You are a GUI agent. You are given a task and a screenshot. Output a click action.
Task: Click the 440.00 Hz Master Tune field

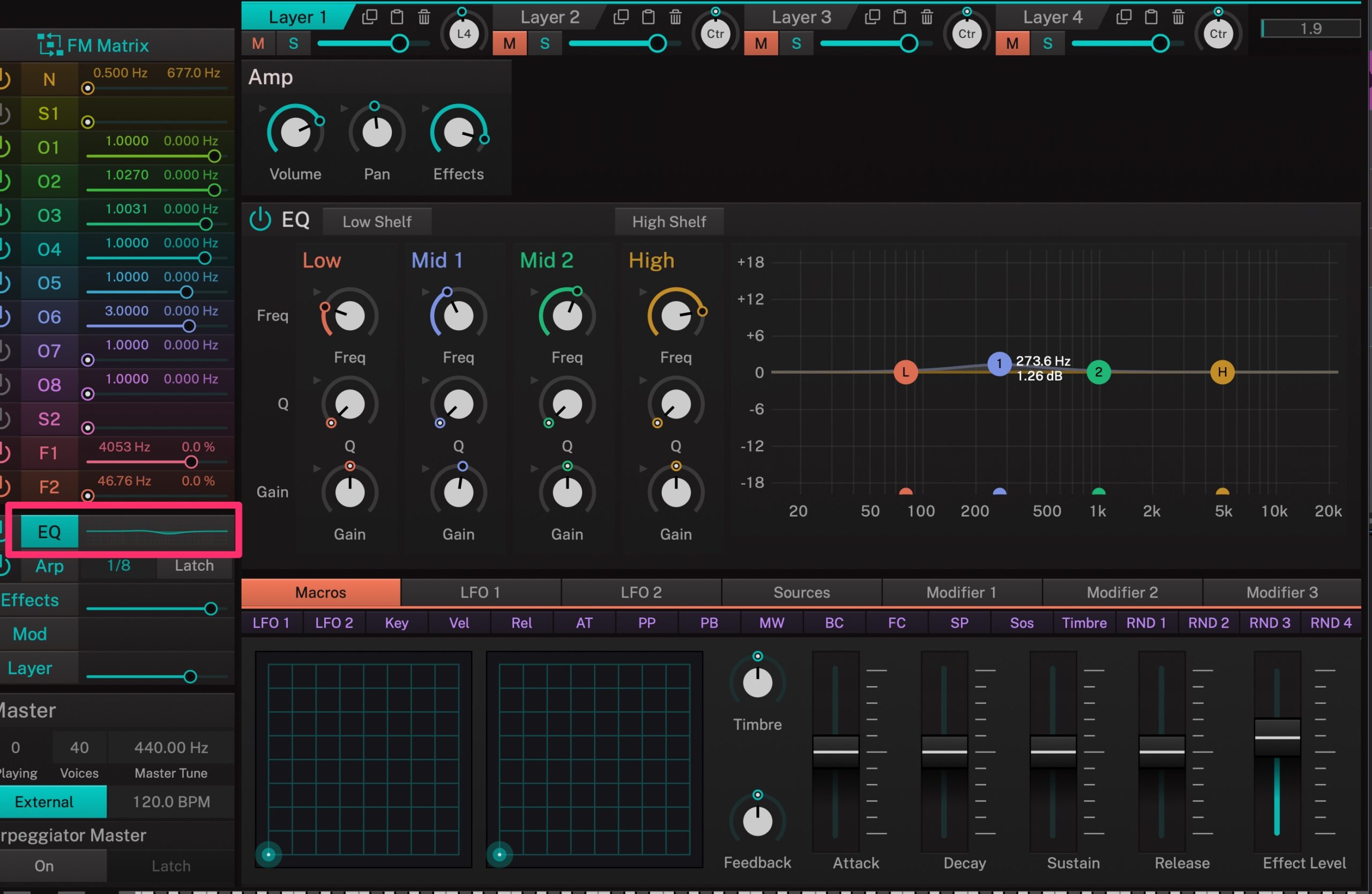tap(170, 747)
